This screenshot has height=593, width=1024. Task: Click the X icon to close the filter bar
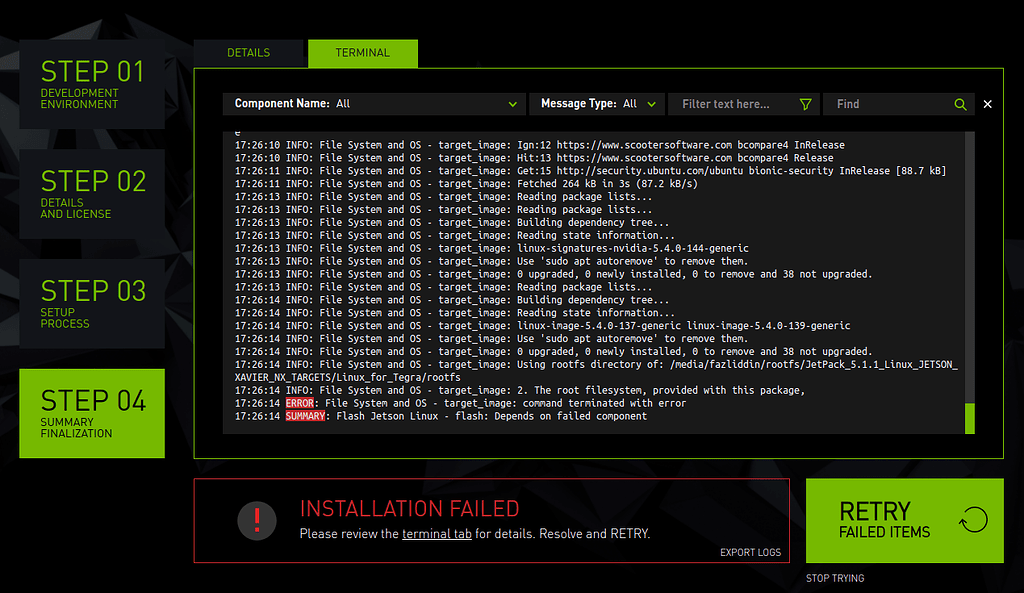[987, 104]
